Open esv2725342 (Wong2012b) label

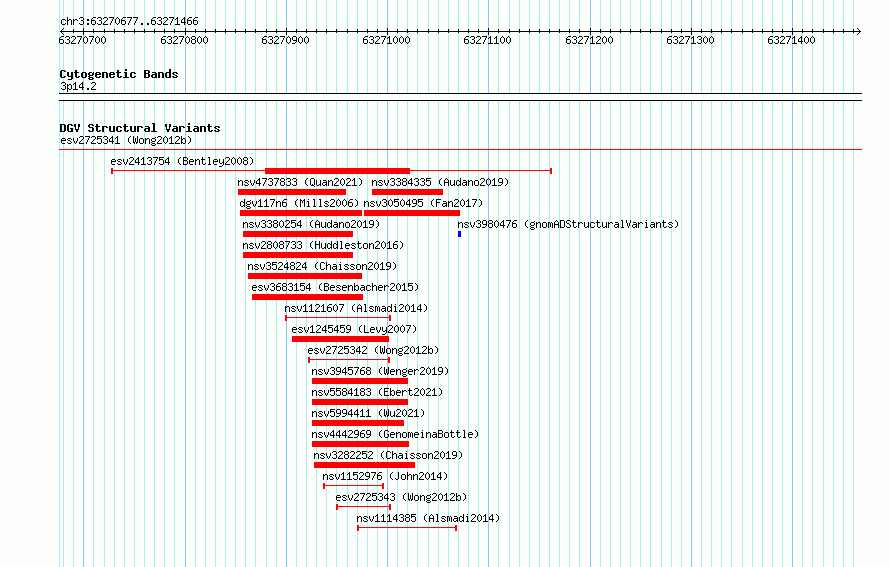[373, 350]
